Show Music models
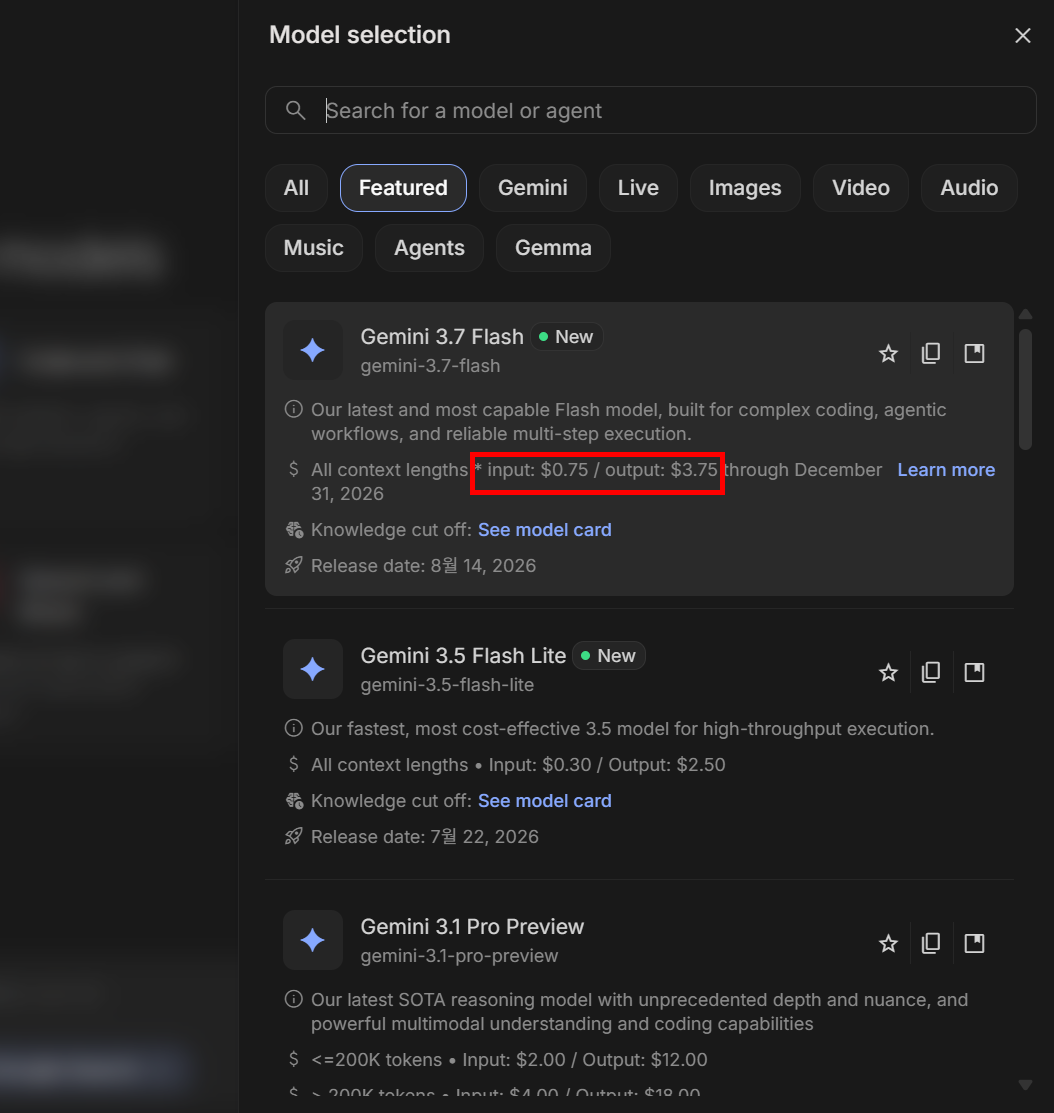The image size is (1054, 1113). click(314, 248)
